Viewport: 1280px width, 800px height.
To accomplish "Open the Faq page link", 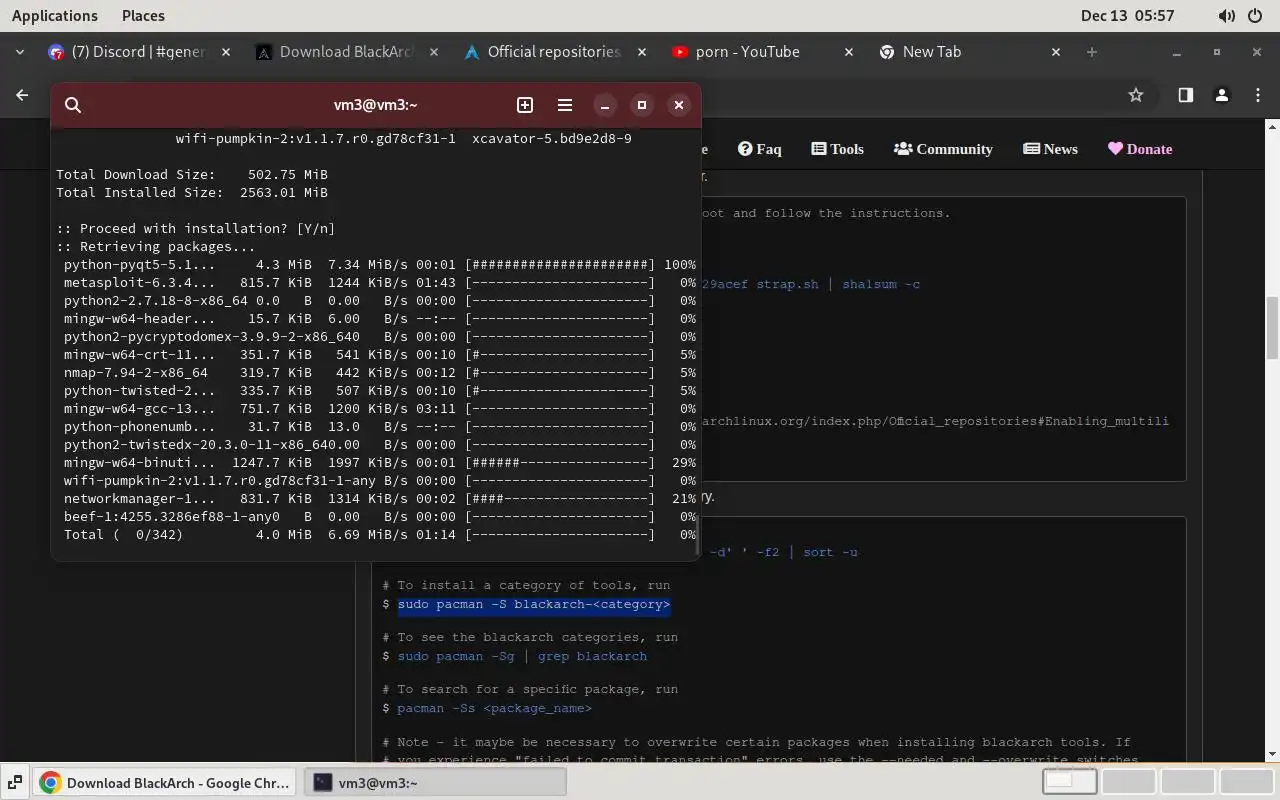I will tap(760, 149).
